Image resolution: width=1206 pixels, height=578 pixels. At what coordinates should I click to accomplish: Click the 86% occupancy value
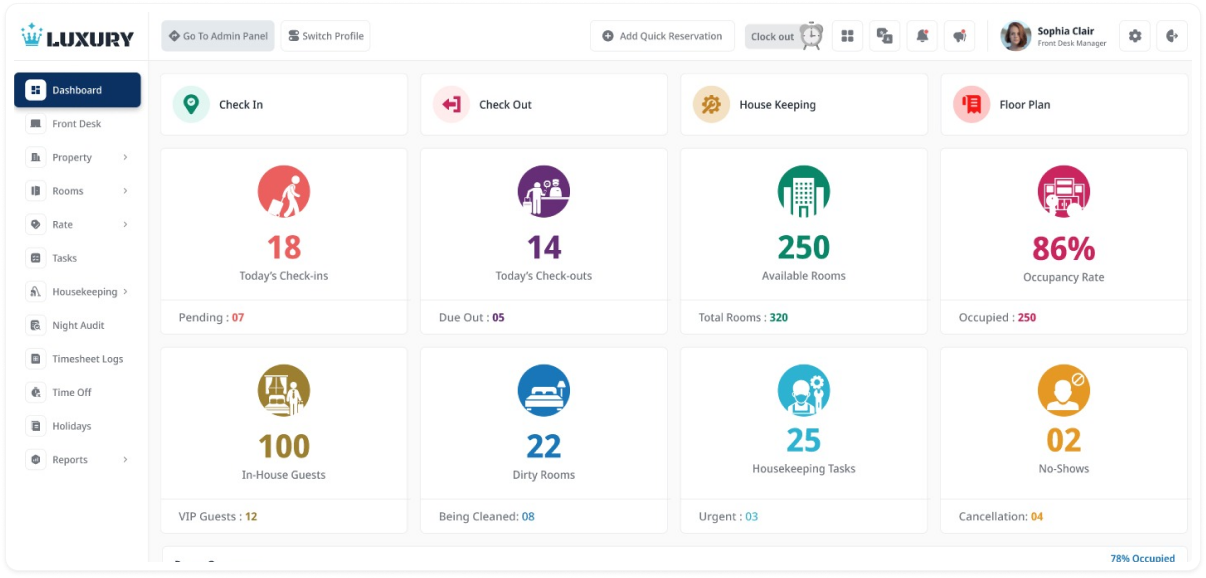(1064, 248)
